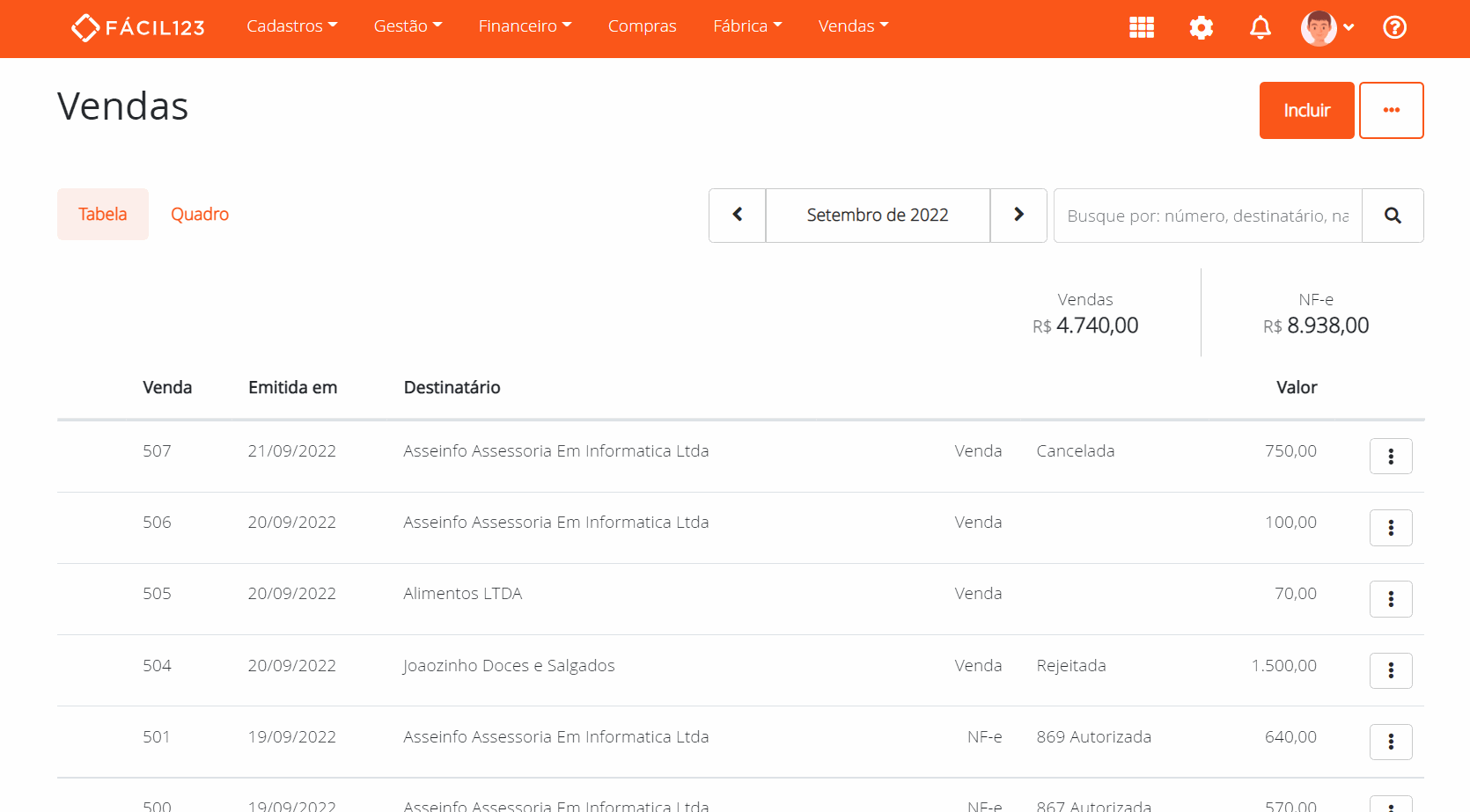Screen dimensions: 1470x812
Task: Open more options button beside Incluir
Action: coord(1391,111)
